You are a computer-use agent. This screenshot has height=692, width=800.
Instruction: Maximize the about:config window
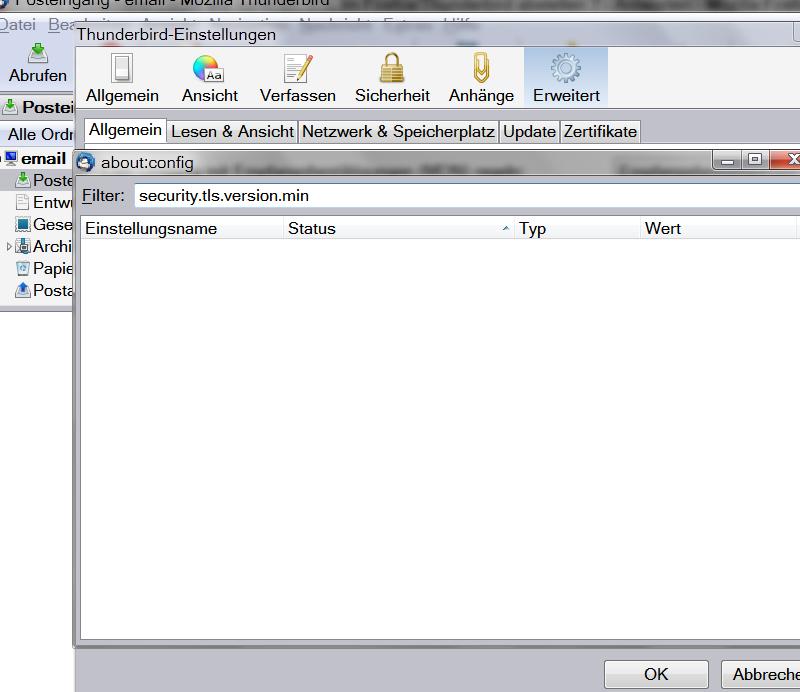755,160
